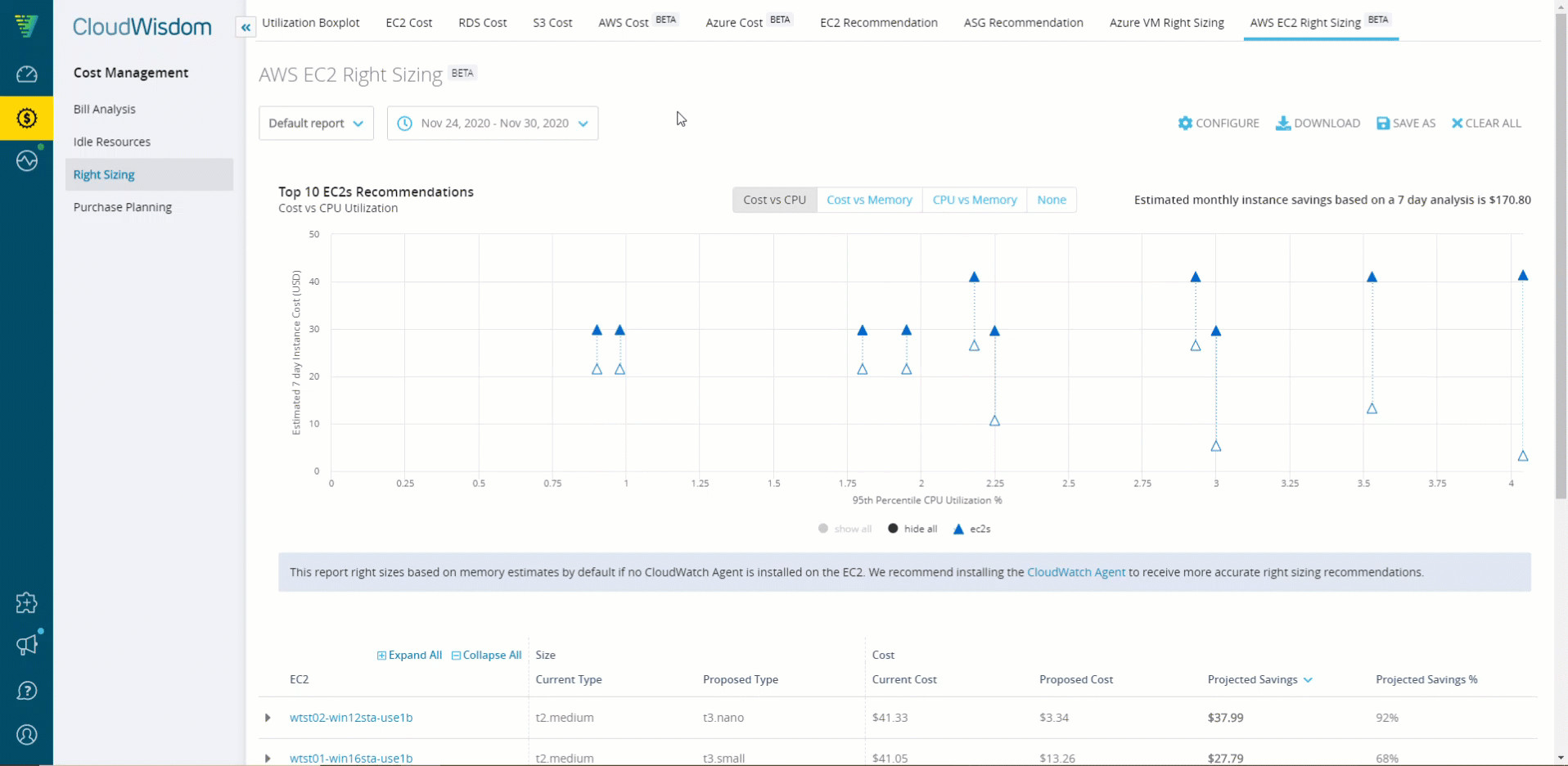Viewport: 1568px width, 766px height.
Task: Select the None chart view
Action: point(1052,200)
